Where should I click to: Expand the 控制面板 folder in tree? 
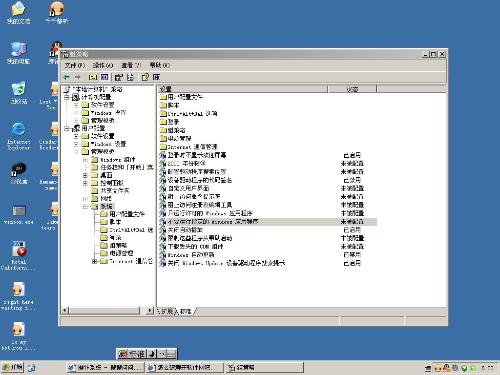pos(85,183)
